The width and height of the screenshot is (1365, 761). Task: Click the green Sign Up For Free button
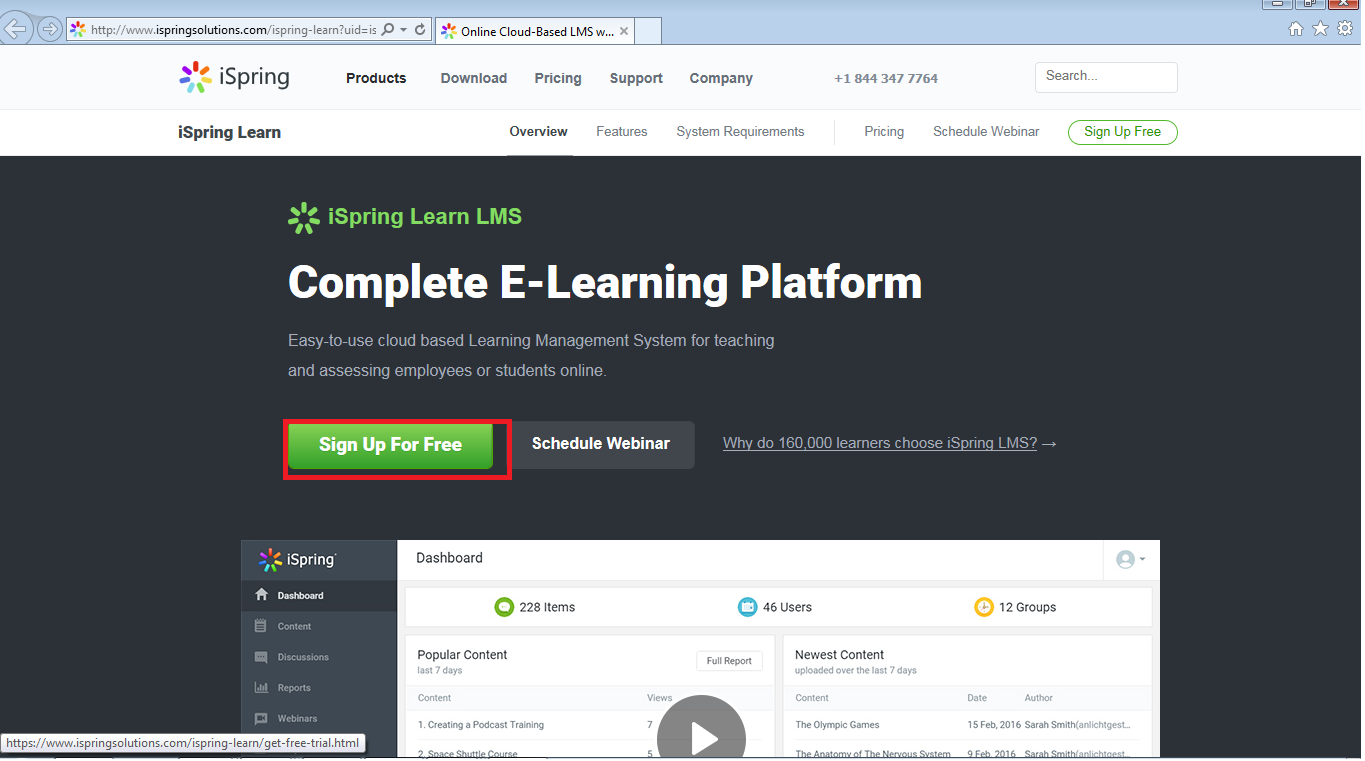[390, 445]
